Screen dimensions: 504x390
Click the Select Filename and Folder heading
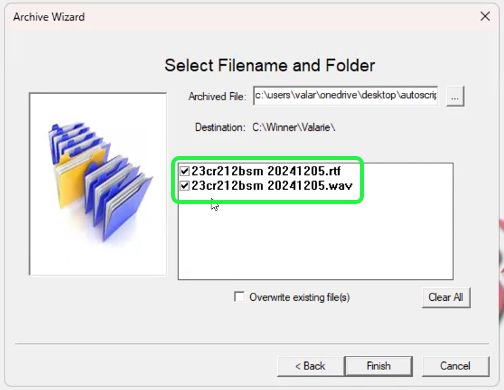pos(270,65)
